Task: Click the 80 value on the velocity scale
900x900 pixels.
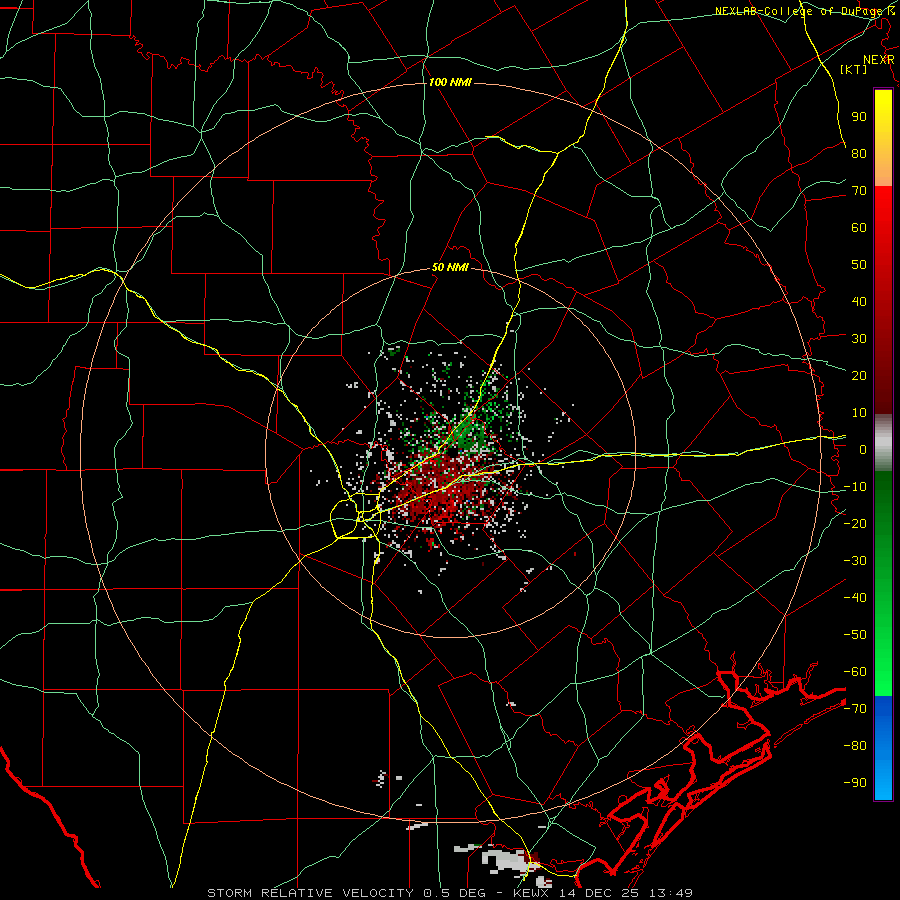Action: (x=859, y=153)
